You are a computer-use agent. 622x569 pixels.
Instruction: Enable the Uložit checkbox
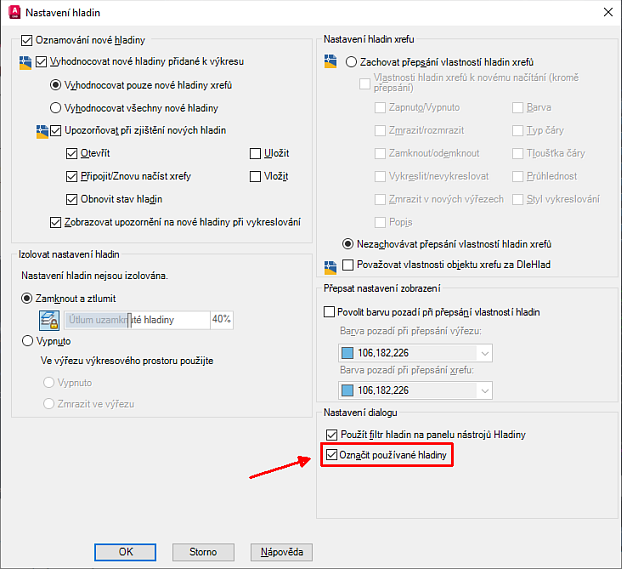pyautogui.click(x=255, y=153)
